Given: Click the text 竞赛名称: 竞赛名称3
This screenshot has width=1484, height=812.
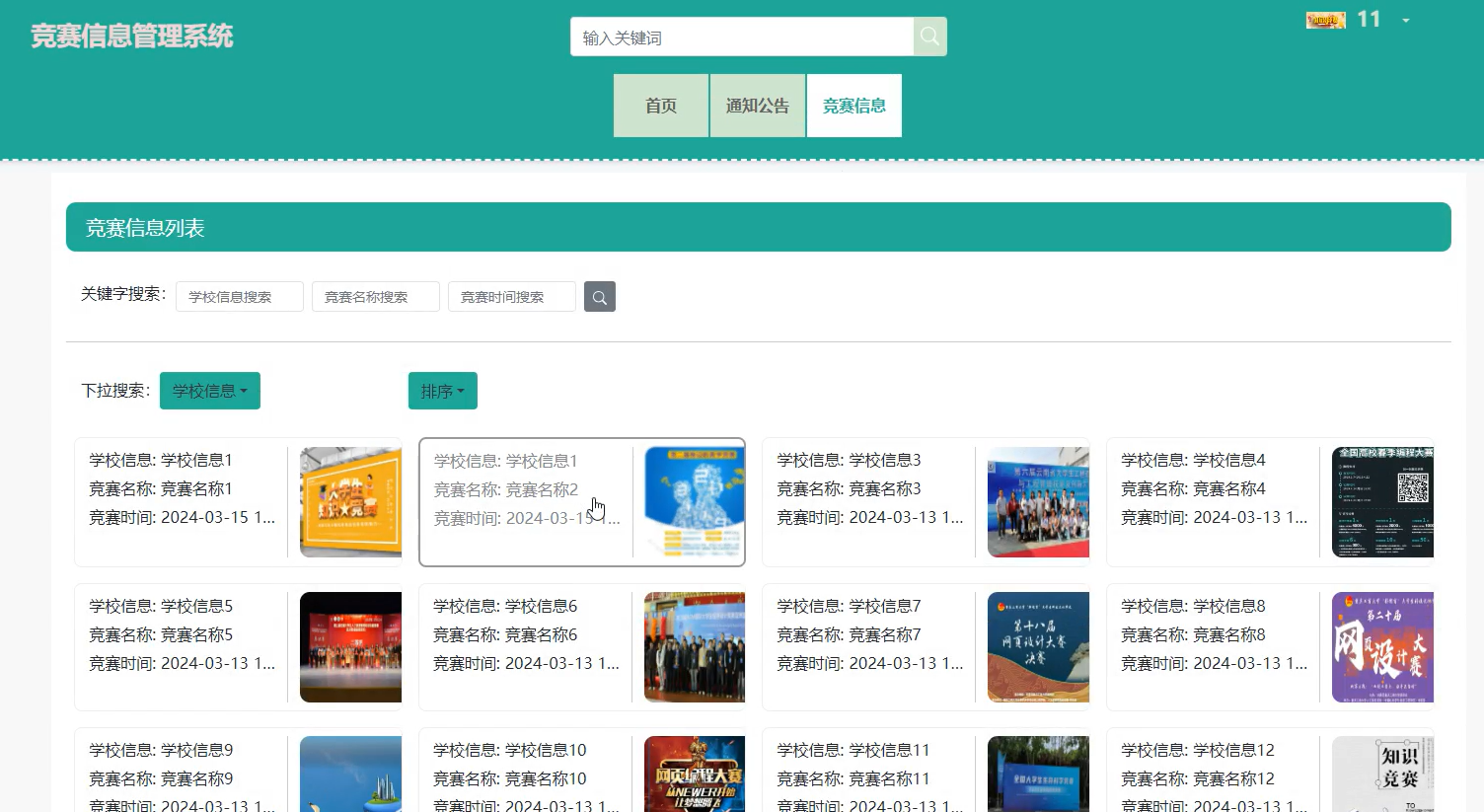Looking at the screenshot, I should pos(849,488).
